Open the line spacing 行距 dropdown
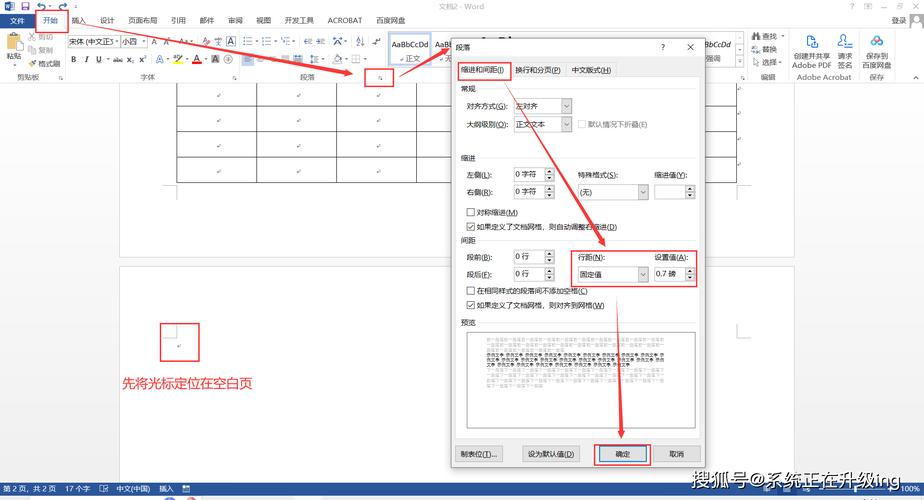Image resolution: width=924 pixels, height=500 pixels. [x=643, y=274]
